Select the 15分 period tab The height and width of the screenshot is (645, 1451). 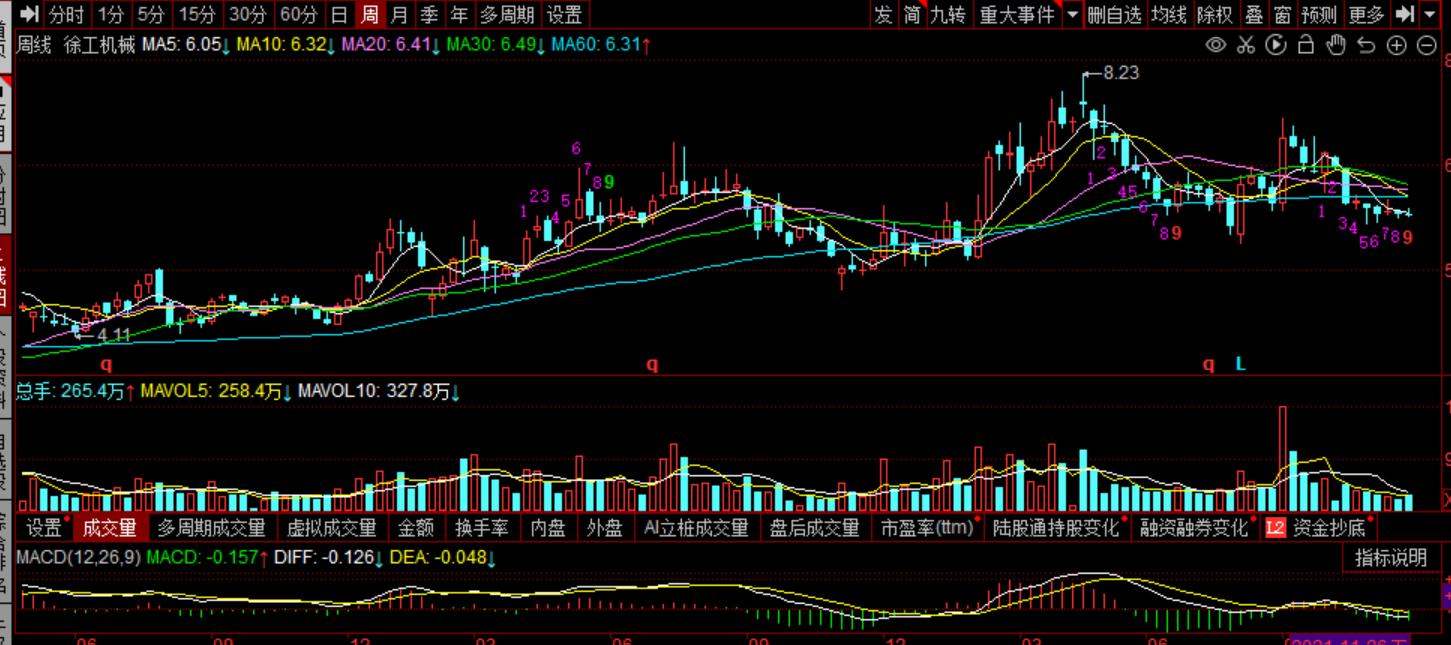point(196,14)
